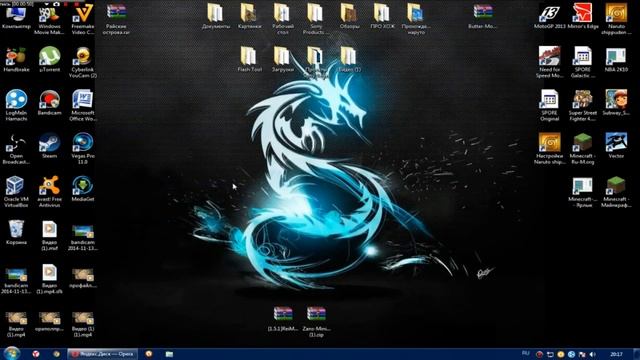Click the RU language indicator
This screenshot has height=360, width=640.
[x=525, y=353]
